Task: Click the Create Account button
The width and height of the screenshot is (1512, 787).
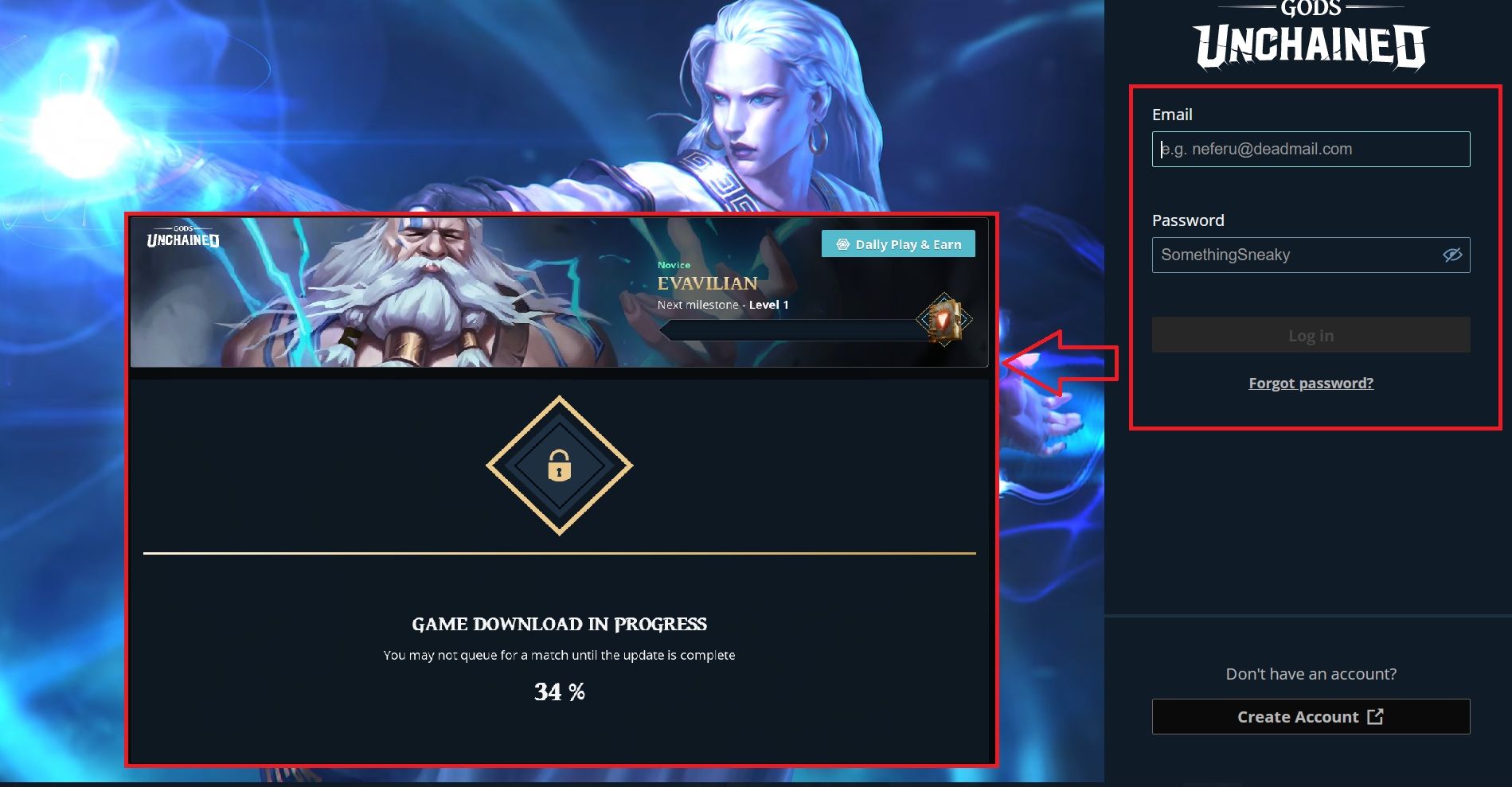Action: 1311,716
